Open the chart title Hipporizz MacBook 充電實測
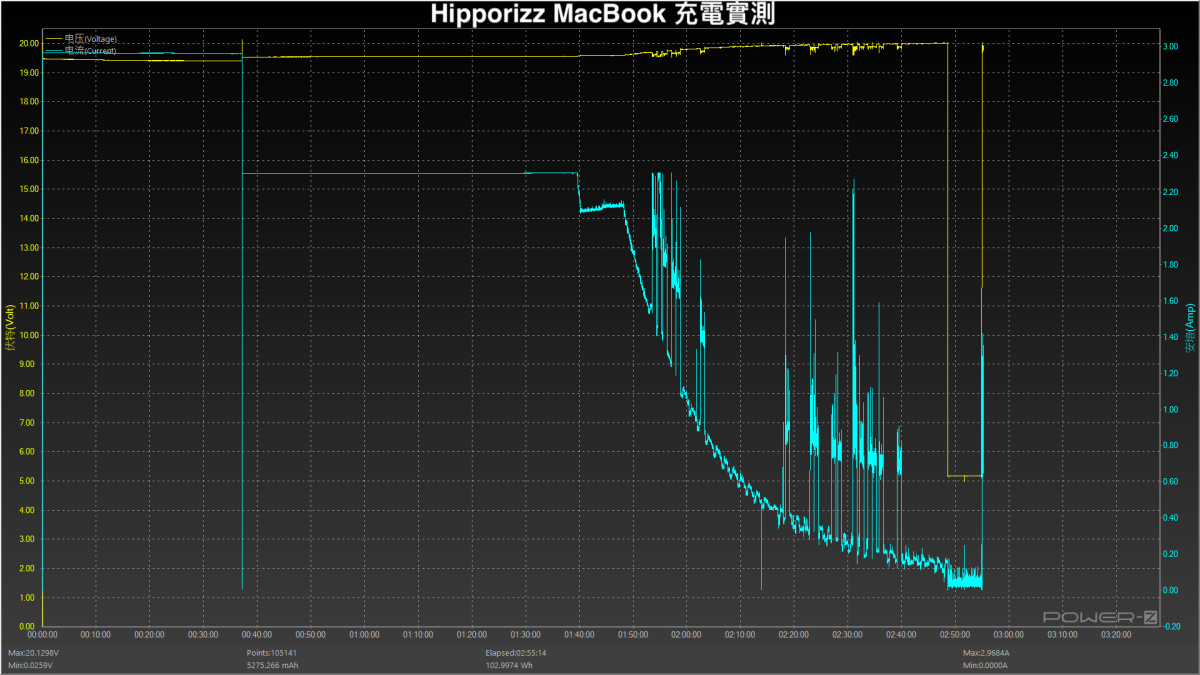Screen dimensions: 1200x675 click(600, 14)
